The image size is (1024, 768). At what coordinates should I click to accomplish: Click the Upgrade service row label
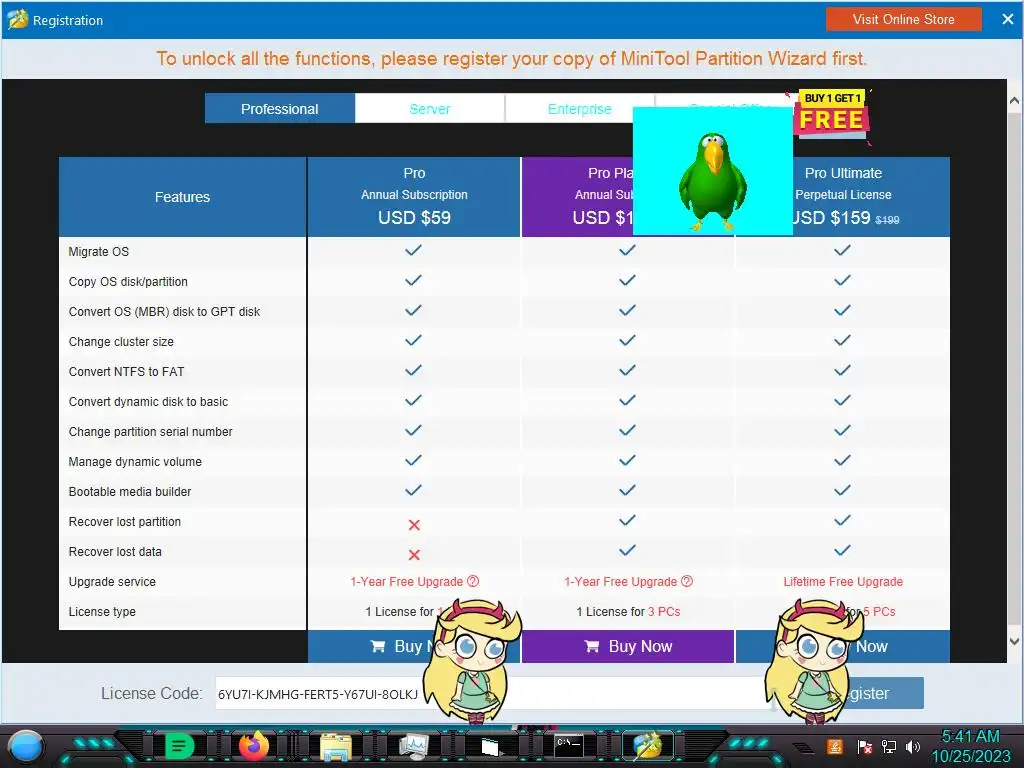click(112, 582)
